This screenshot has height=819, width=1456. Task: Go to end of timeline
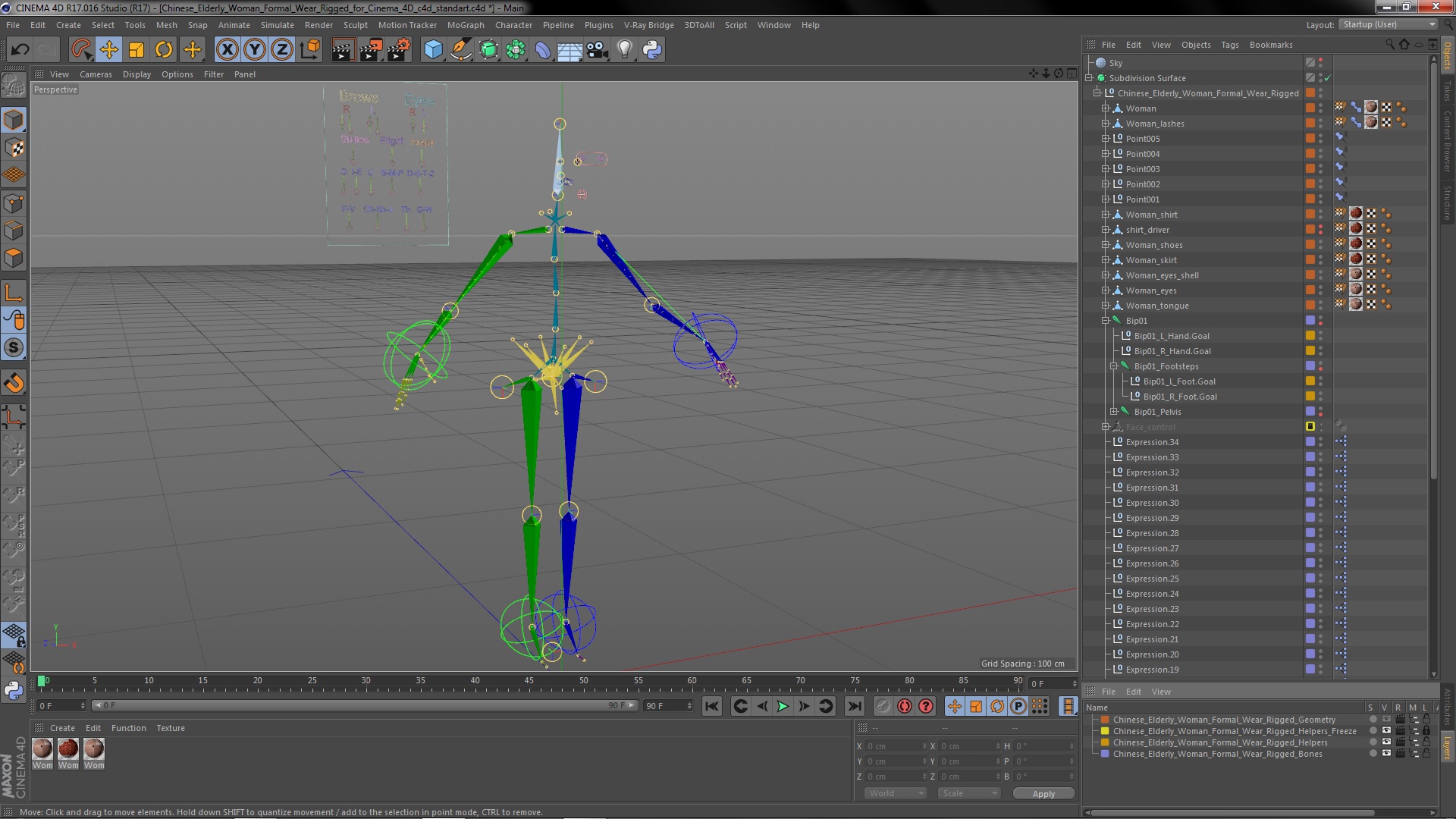pyautogui.click(x=855, y=707)
